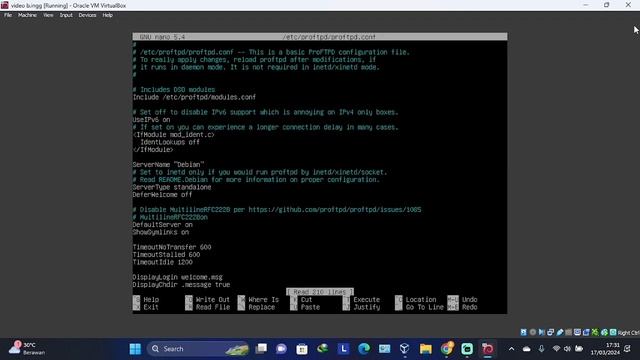Click the "DeferWelcome off" line

tap(162, 195)
